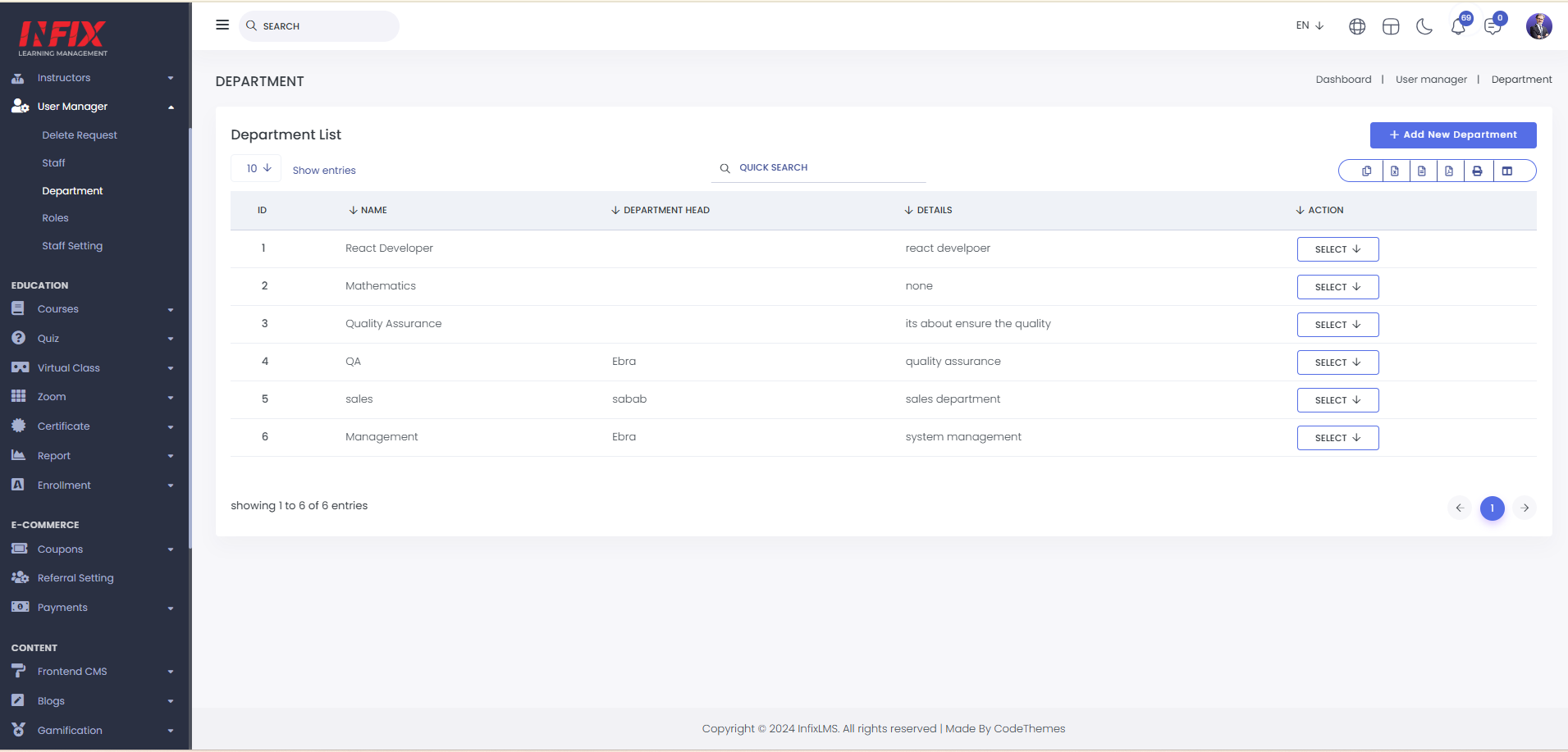
Task: Expand the Payments menu arrow
Action: tap(171, 608)
